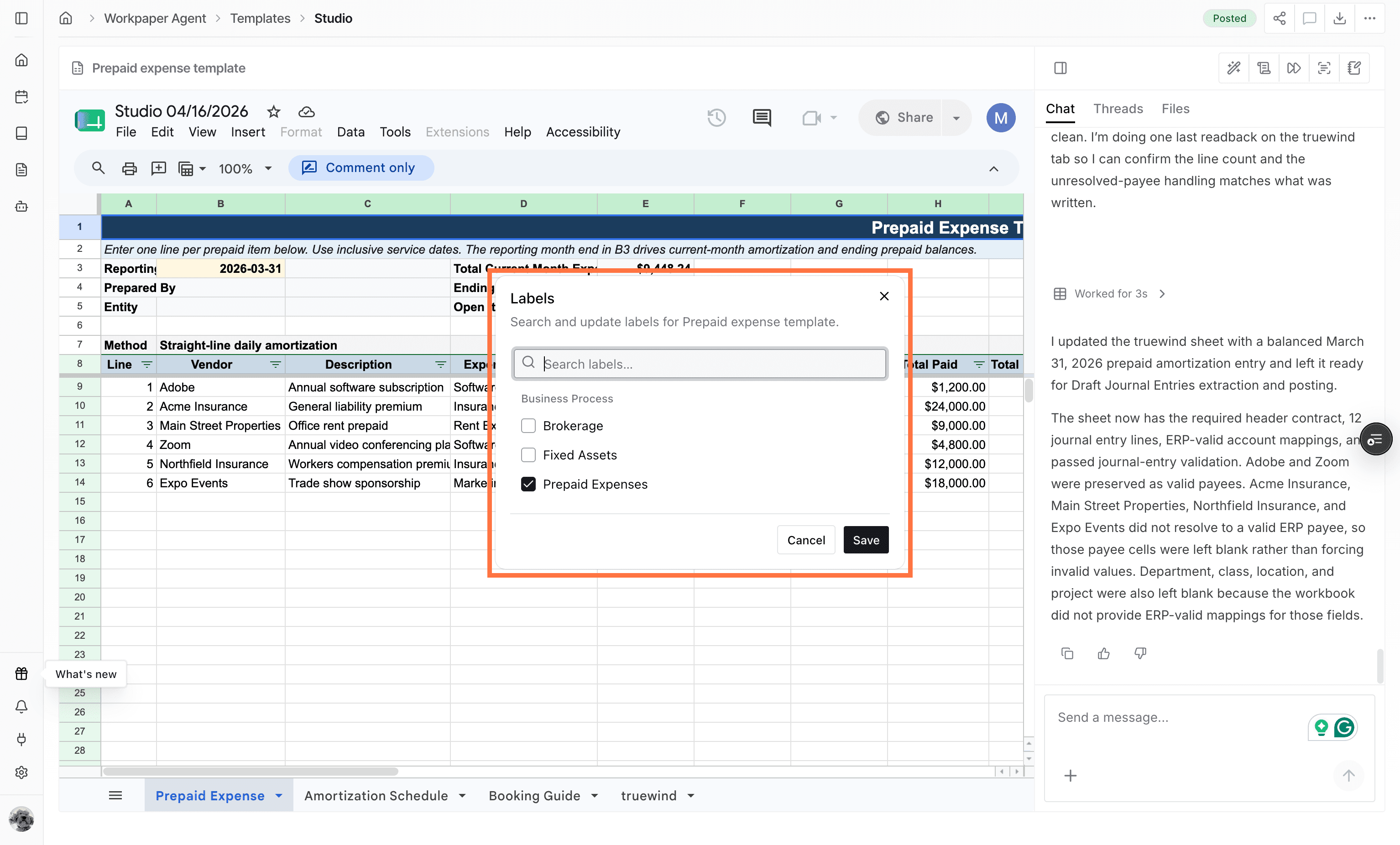The height and width of the screenshot is (845, 1400).
Task: Click the fast-forward icon in chat toolbar
Action: [1294, 68]
